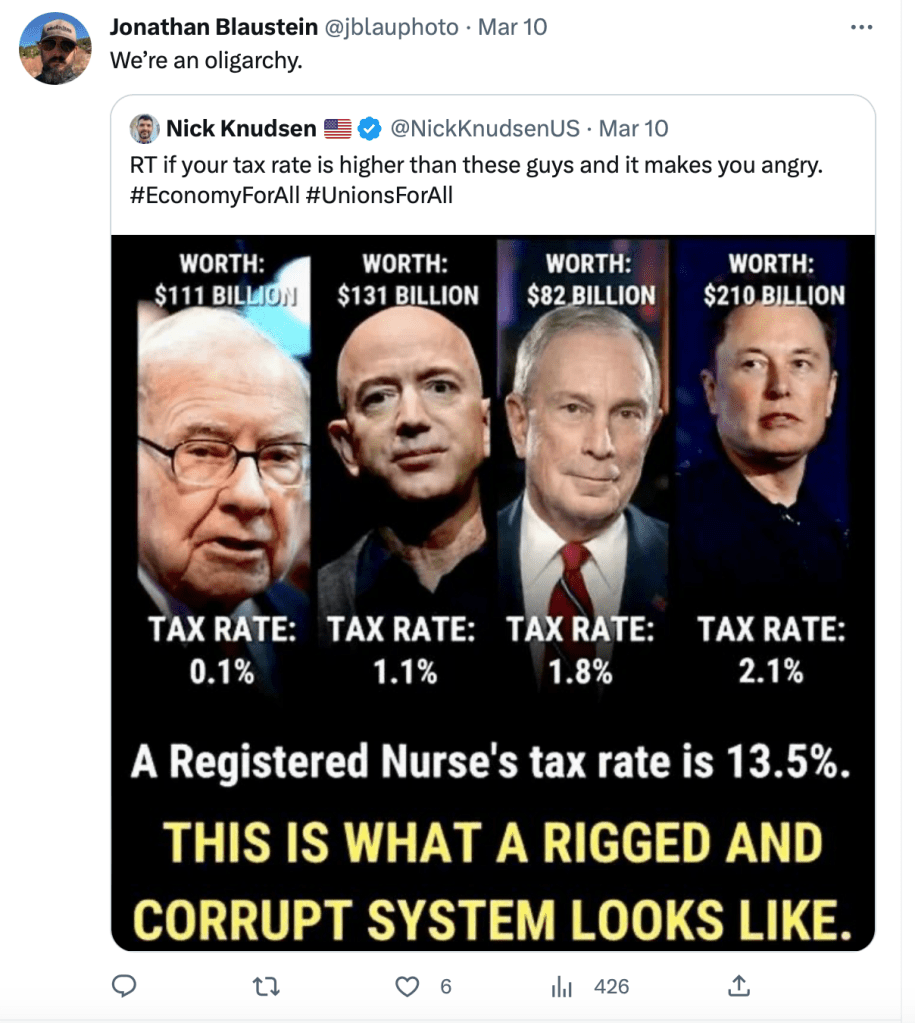Click the Mar 10 timestamp after @jblauphoto
915x1023 pixels.
[512, 27]
